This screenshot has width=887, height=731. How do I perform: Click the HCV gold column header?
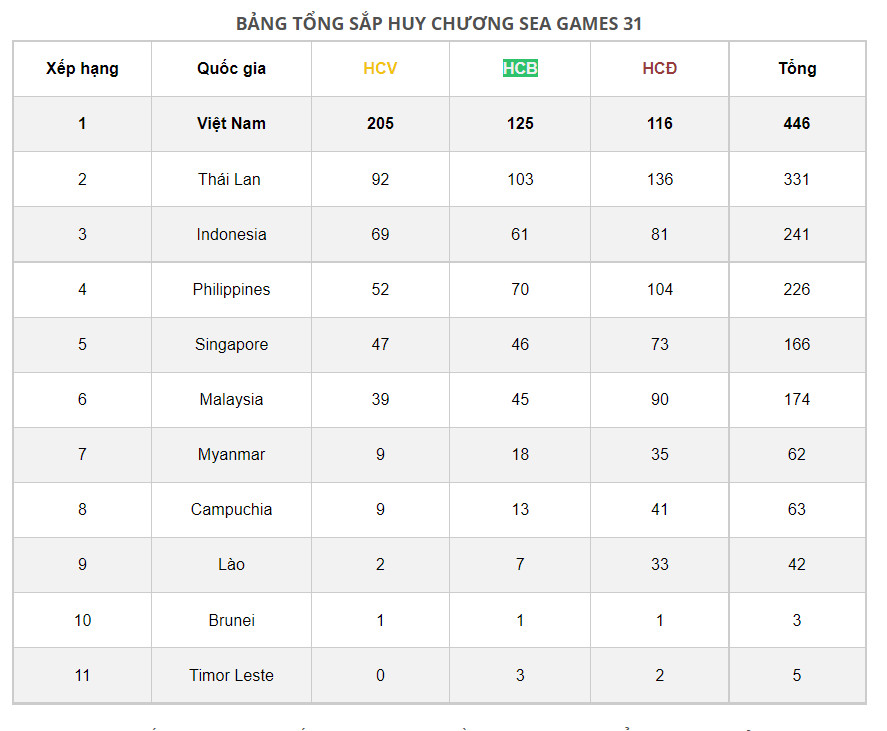pos(380,69)
